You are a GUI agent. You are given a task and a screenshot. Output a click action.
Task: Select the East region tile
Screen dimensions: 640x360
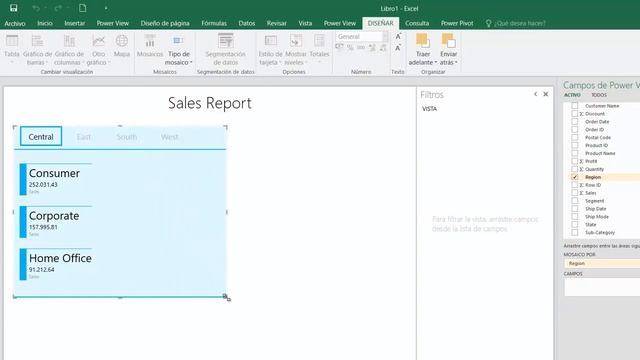pyautogui.click(x=84, y=137)
